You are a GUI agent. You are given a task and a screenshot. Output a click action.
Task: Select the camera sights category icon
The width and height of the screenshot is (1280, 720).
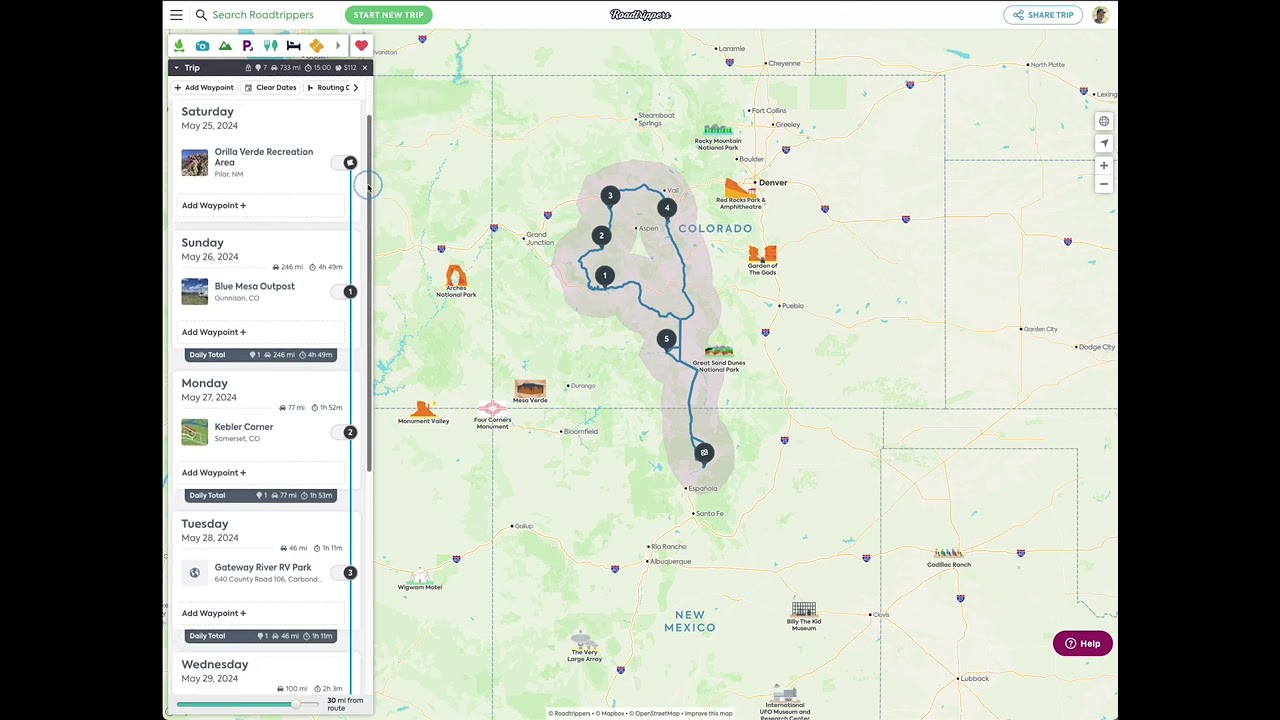click(202, 46)
